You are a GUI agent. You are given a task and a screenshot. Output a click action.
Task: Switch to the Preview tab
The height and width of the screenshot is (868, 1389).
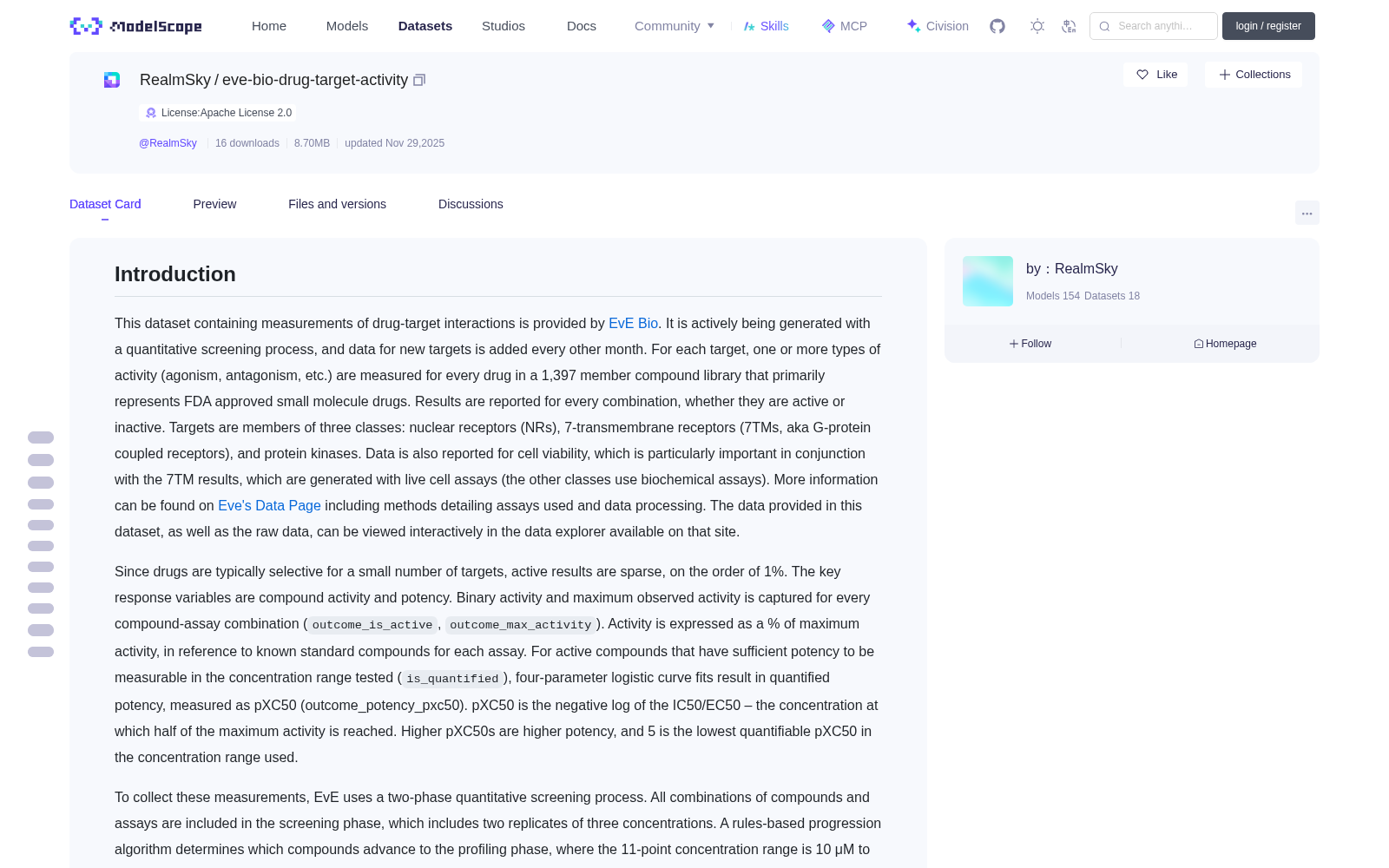tap(214, 204)
